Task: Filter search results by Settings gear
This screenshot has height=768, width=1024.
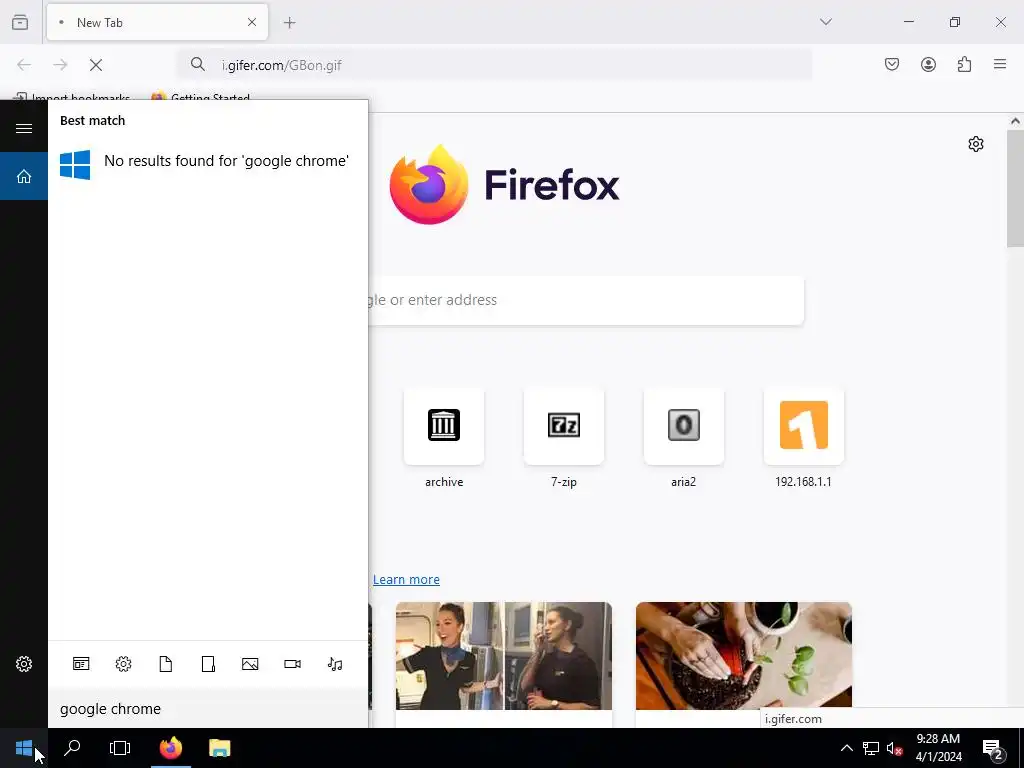Action: coord(123,664)
